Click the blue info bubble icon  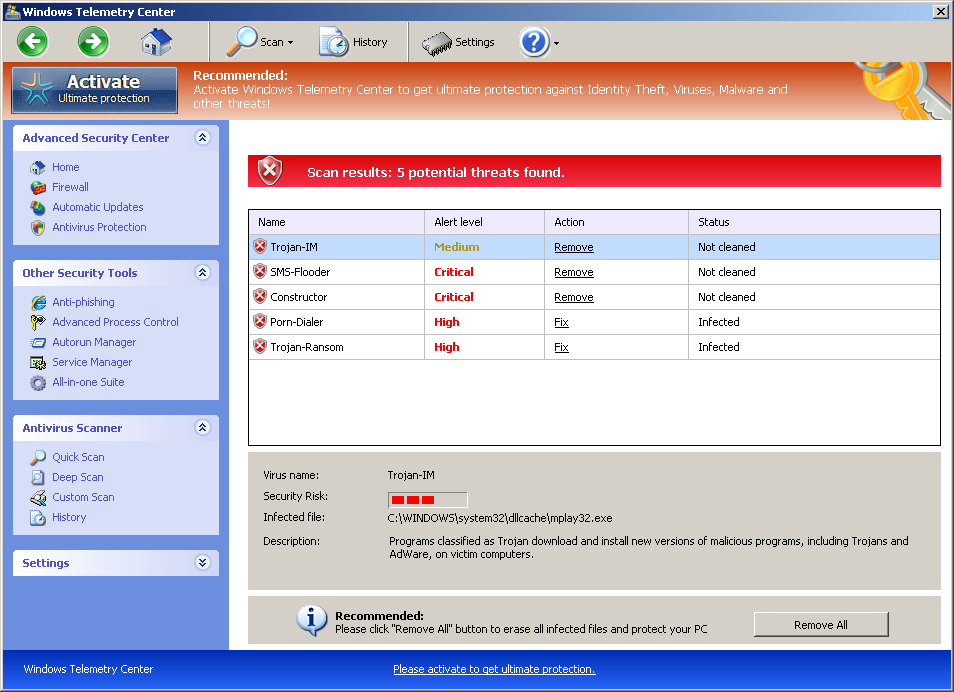pyautogui.click(x=311, y=620)
